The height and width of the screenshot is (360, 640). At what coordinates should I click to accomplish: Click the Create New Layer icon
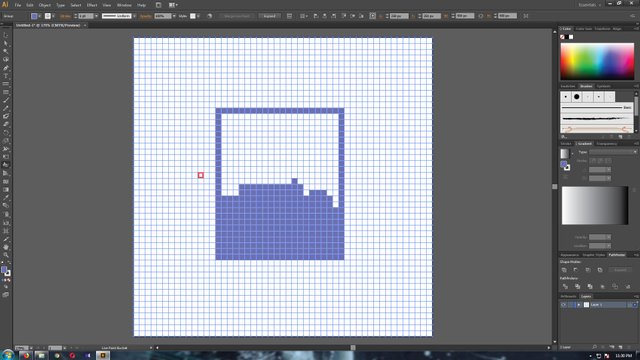(x=620, y=347)
